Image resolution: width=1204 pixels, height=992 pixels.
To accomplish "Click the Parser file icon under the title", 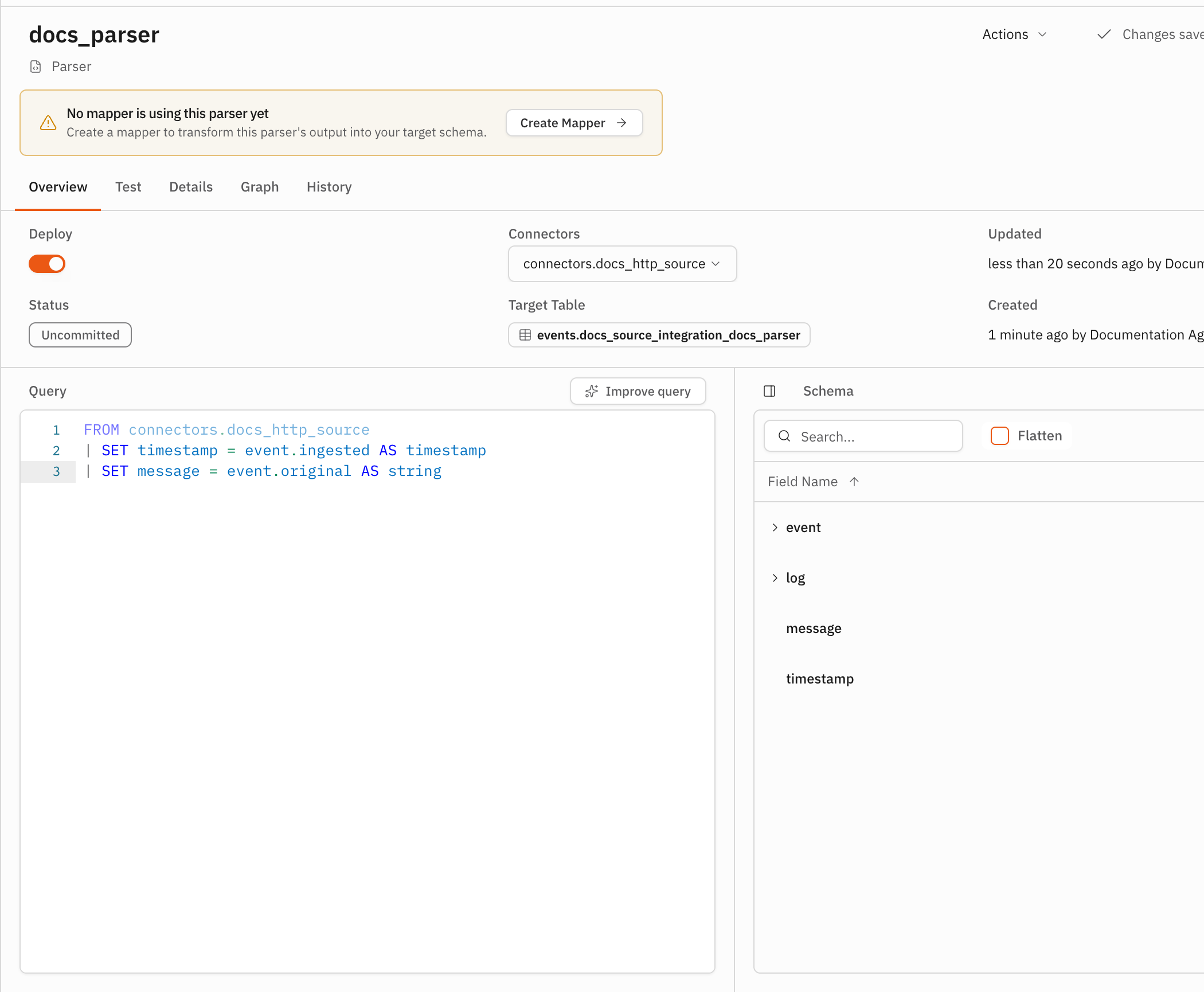I will pos(36,67).
